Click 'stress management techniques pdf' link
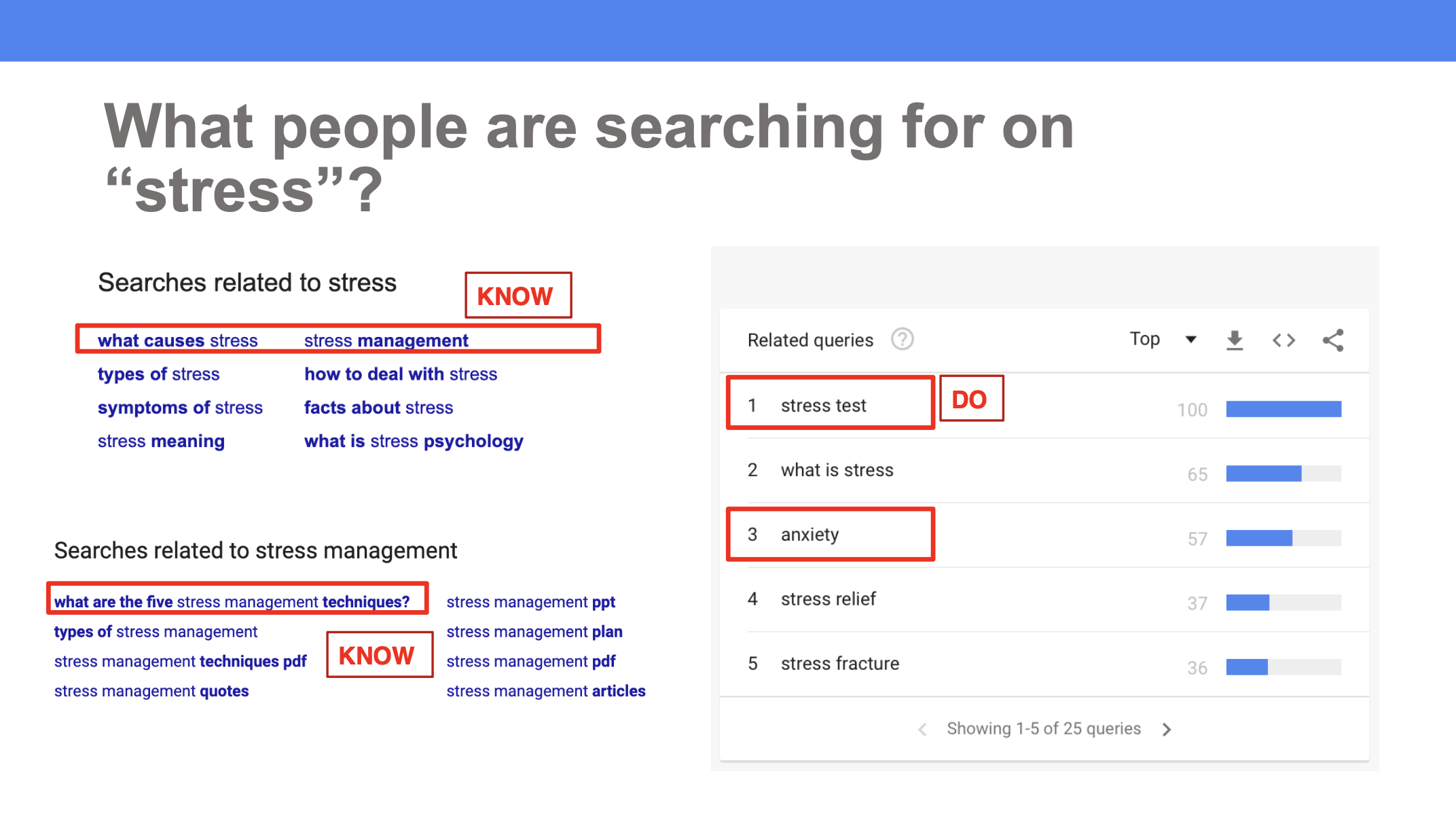This screenshot has height=818, width=1456. pos(180,662)
